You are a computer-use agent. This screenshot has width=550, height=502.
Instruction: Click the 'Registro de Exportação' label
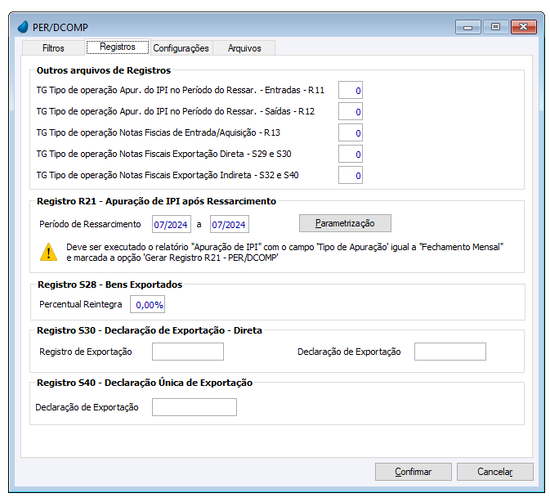[86, 352]
